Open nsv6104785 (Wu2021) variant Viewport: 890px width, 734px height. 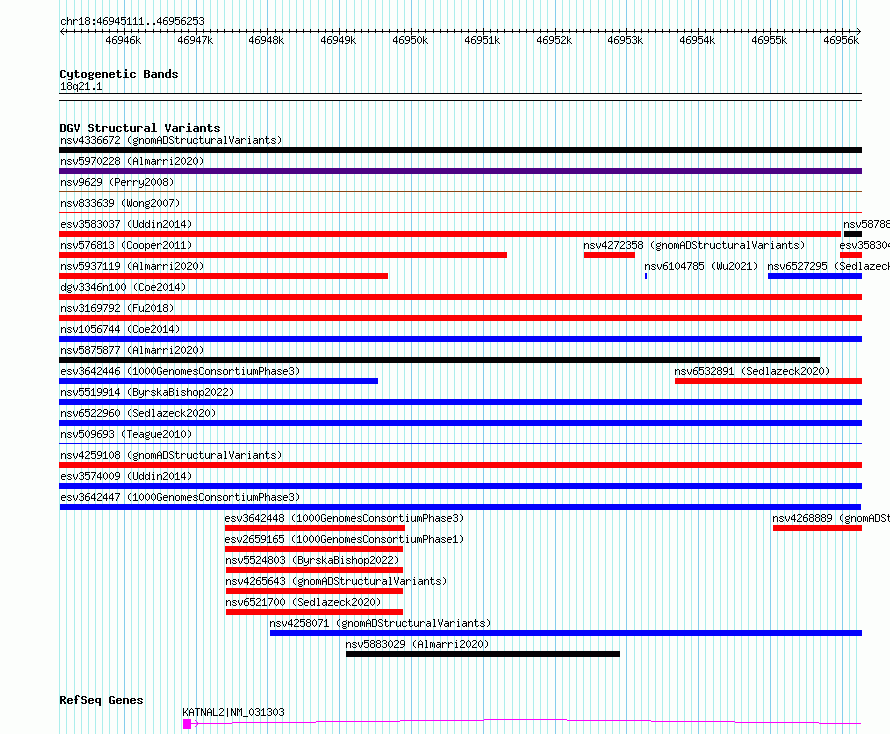[701, 266]
